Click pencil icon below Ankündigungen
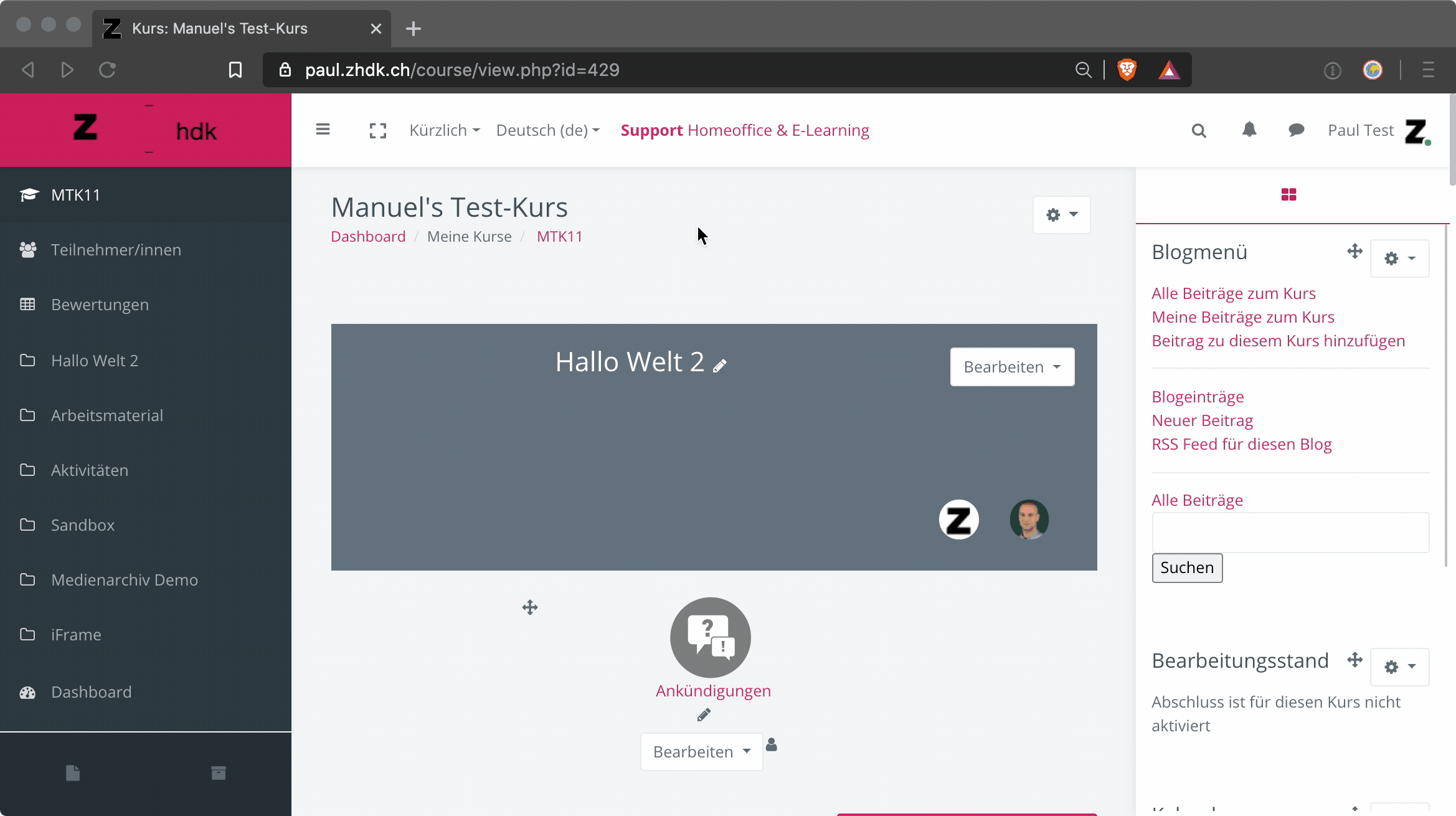 [x=704, y=715]
